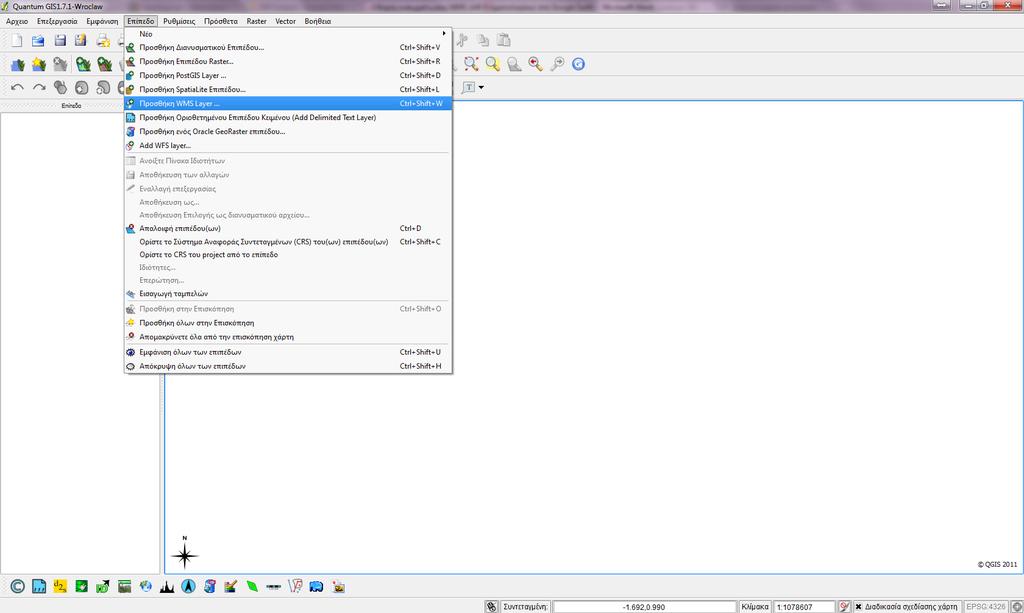This screenshot has height=613, width=1024.
Task: Open the Εμφάνιση menu
Action: [x=103, y=21]
